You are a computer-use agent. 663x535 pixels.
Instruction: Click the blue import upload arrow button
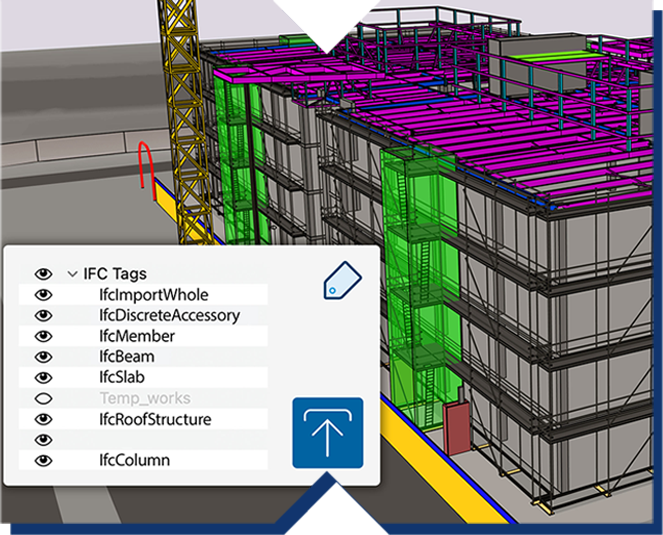(x=328, y=433)
